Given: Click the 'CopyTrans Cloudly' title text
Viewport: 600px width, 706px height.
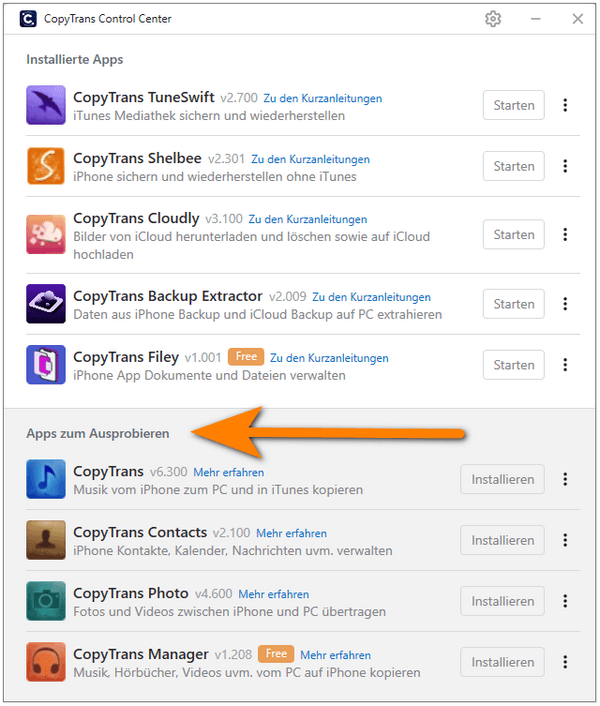Looking at the screenshot, I should [x=136, y=219].
